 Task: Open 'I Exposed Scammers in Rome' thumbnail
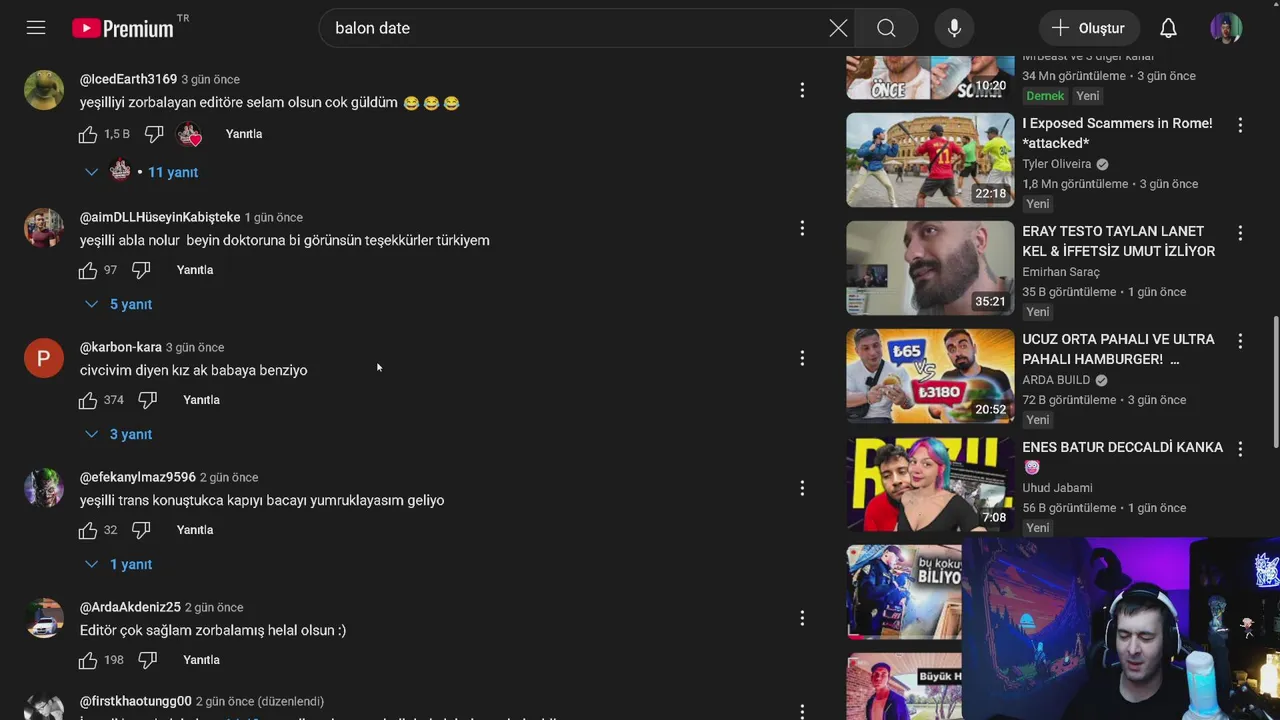click(x=930, y=160)
